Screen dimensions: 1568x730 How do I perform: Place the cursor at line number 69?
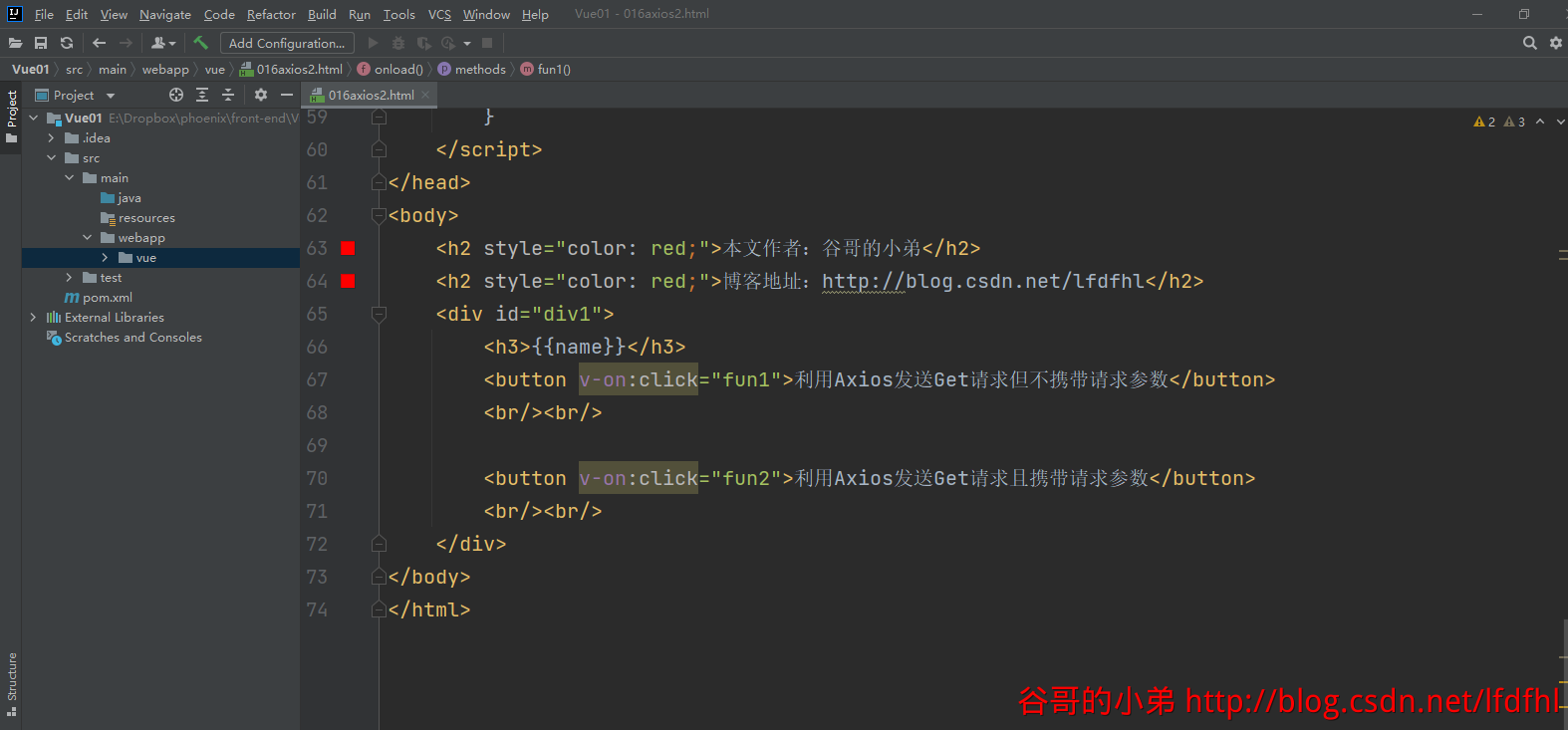317,445
